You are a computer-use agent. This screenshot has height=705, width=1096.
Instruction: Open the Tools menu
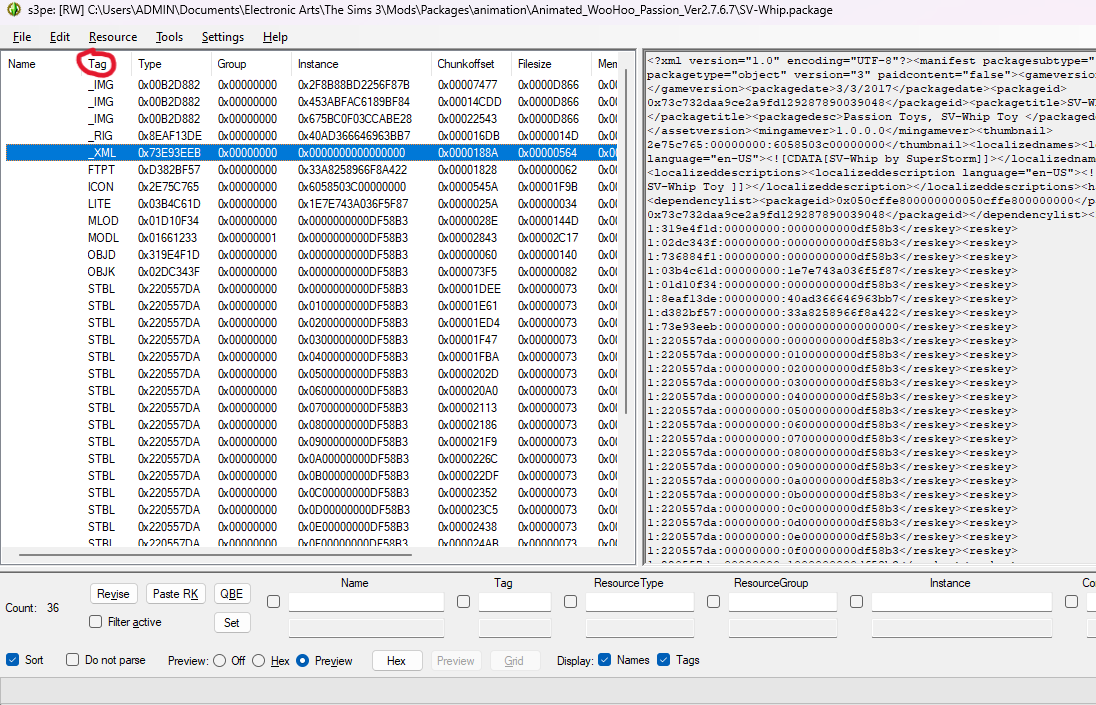click(x=169, y=37)
